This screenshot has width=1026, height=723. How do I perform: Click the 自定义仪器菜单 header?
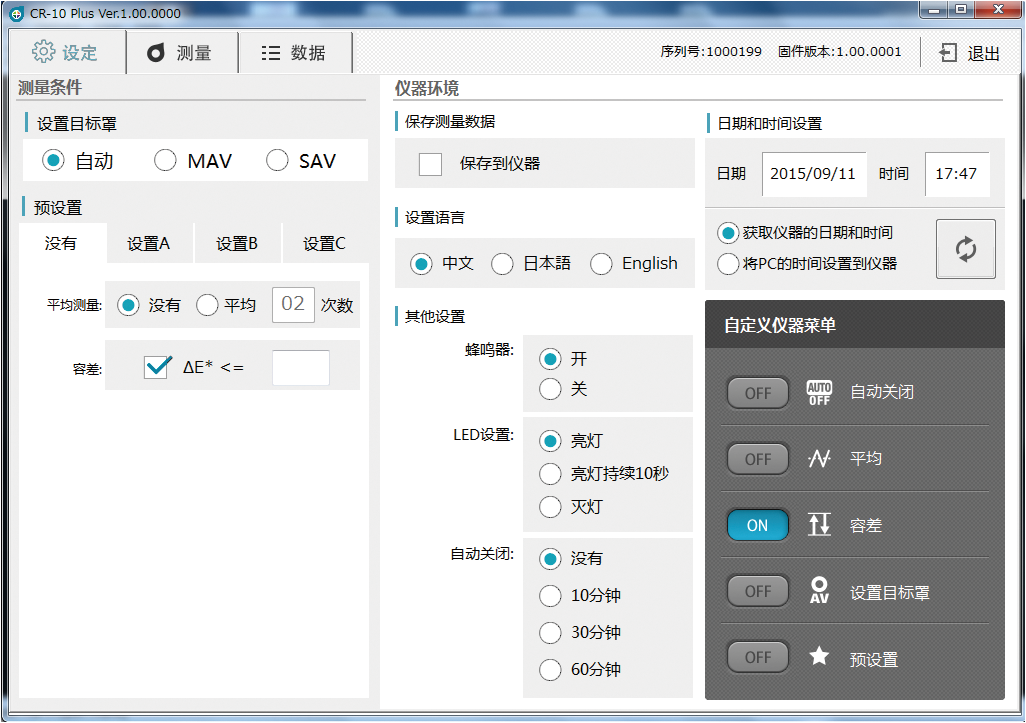tap(855, 325)
